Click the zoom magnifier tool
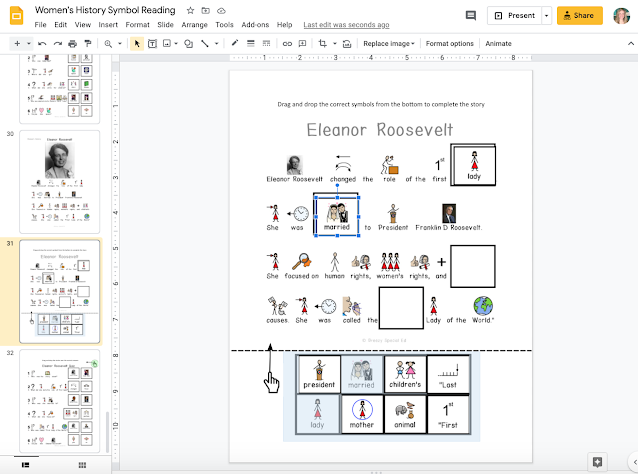638x474 pixels. tap(108, 44)
